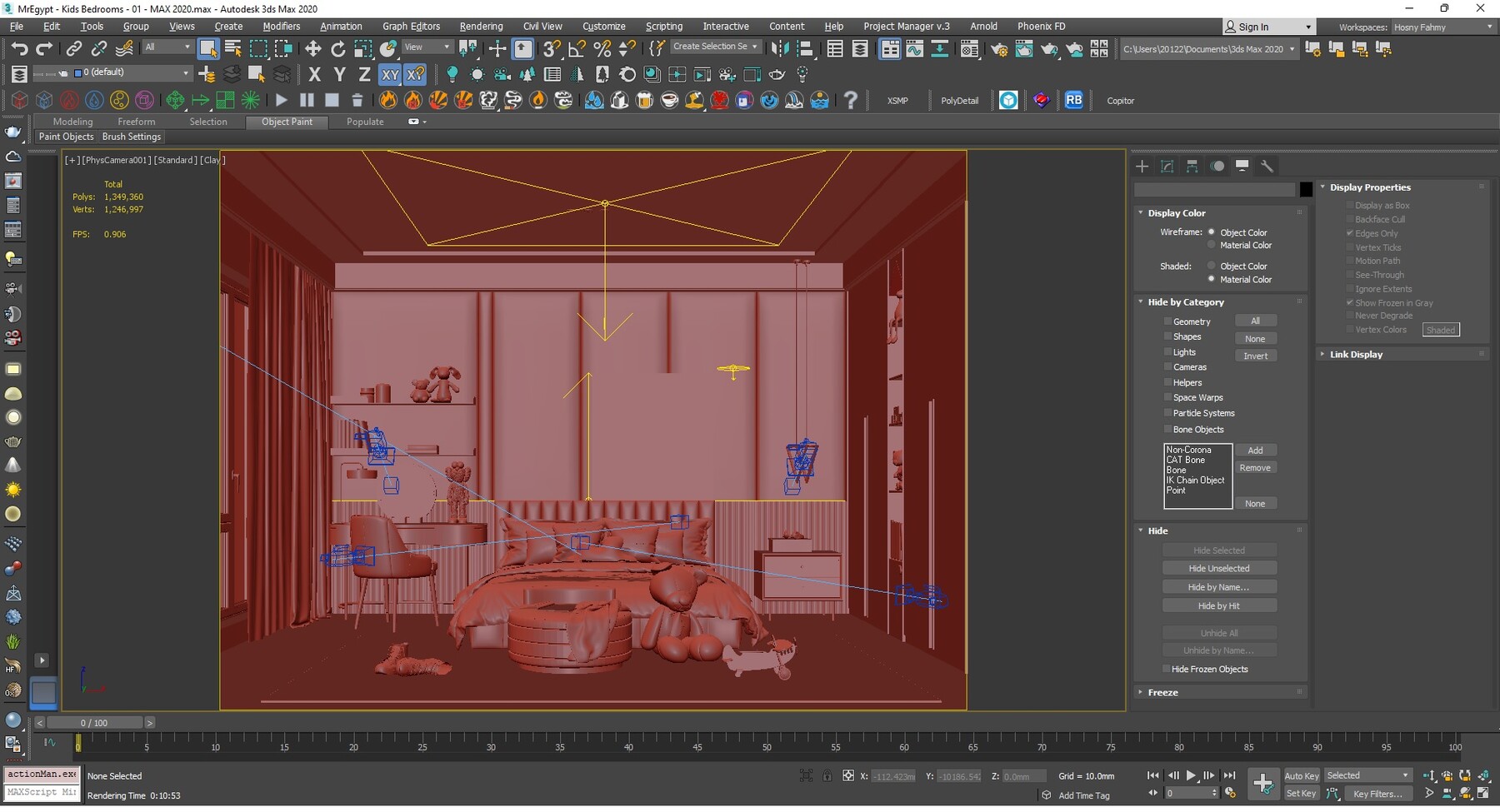Click the Hide Unselected button

pos(1219,567)
